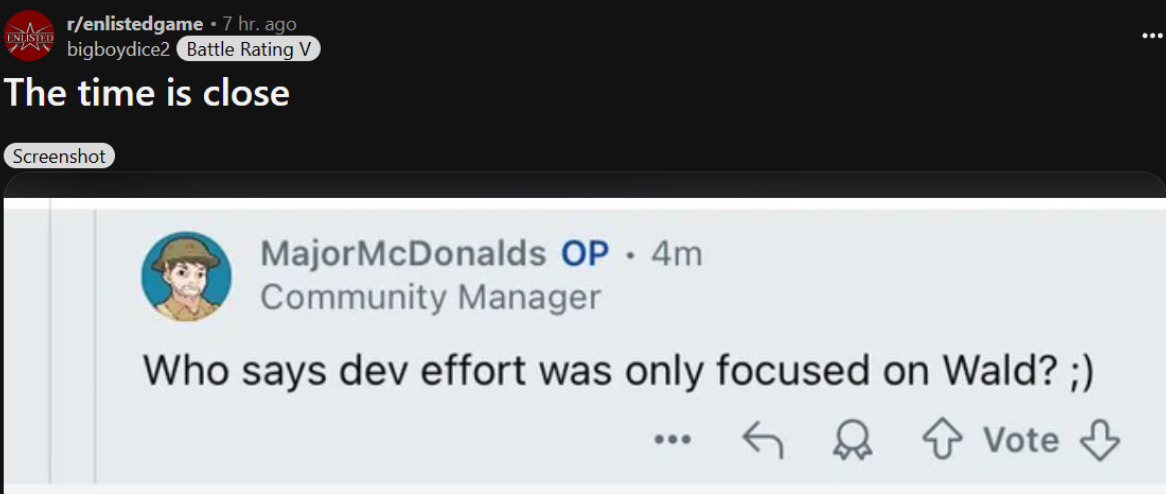The image size is (1166, 494).
Task: Click the reply arrow icon on comment
Action: 763,440
